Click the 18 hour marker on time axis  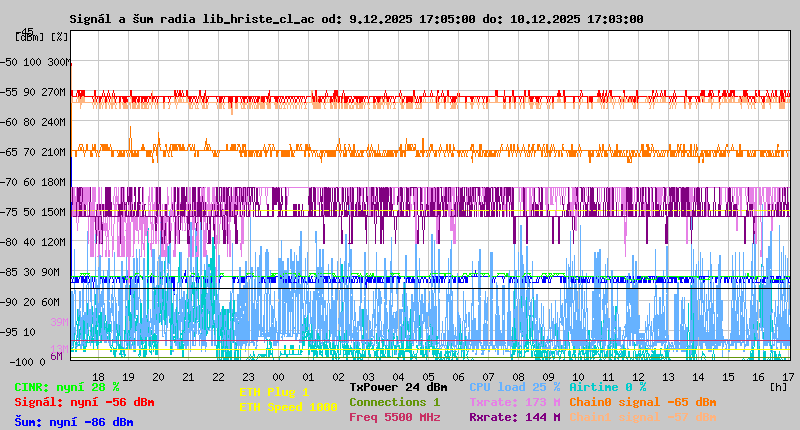tap(98, 377)
